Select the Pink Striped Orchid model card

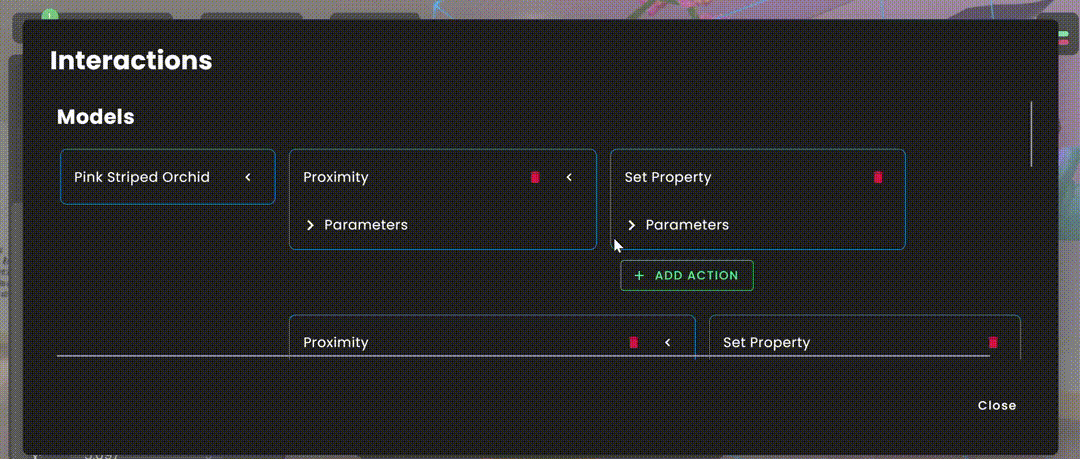(167, 177)
